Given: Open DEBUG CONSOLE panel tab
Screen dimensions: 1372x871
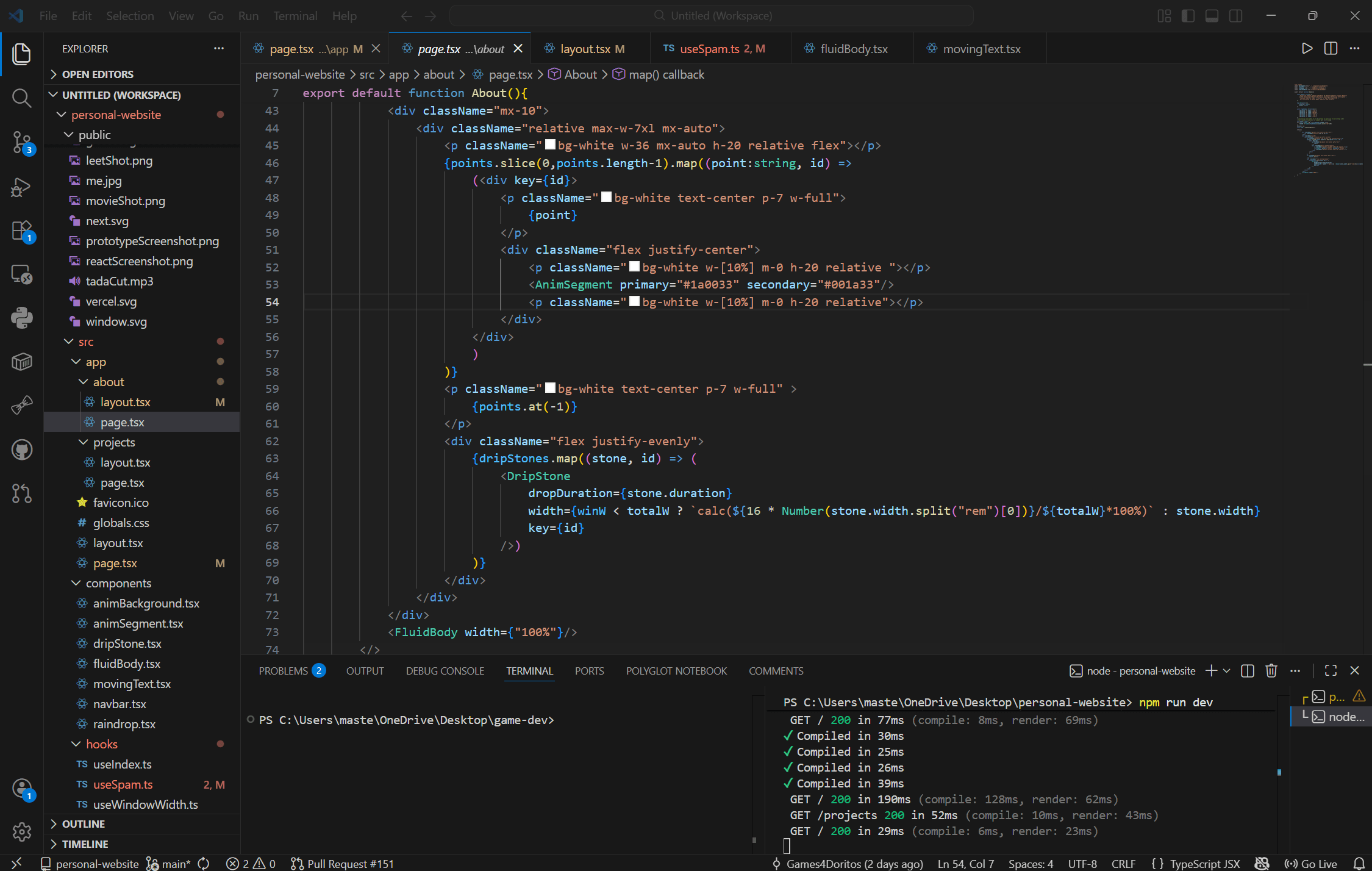Looking at the screenshot, I should tap(445, 671).
